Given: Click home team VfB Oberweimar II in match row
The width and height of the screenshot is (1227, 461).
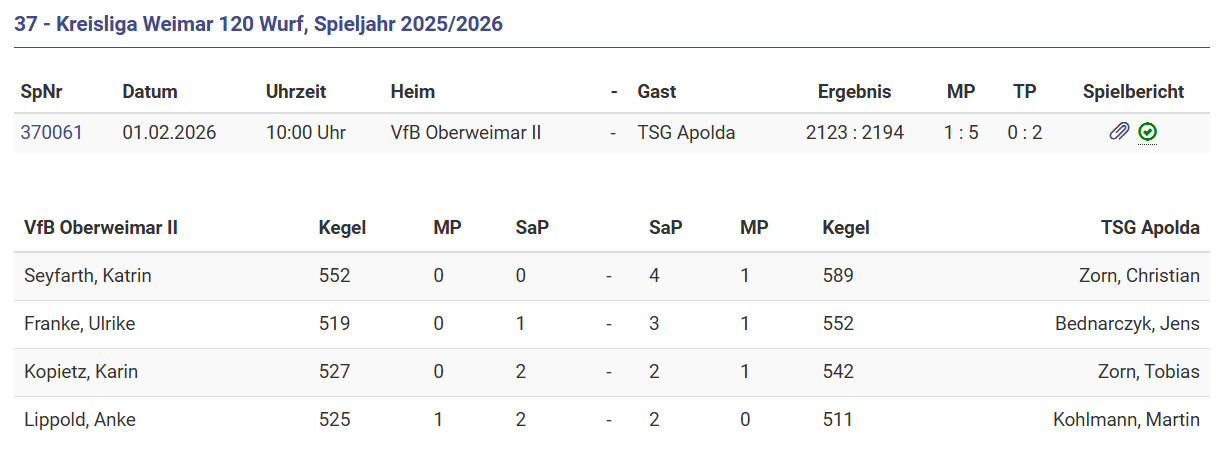Looking at the screenshot, I should [466, 132].
